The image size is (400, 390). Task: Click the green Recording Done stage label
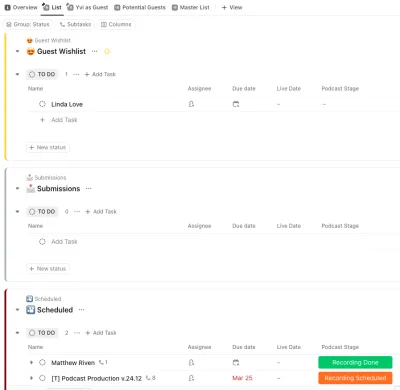[355, 362]
